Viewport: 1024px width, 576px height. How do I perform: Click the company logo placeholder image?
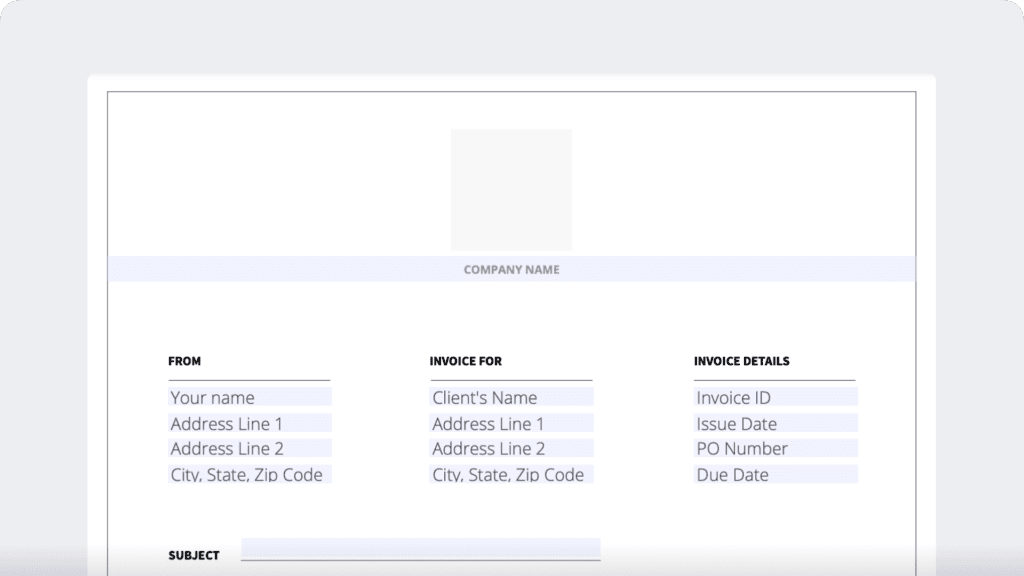[510, 188]
